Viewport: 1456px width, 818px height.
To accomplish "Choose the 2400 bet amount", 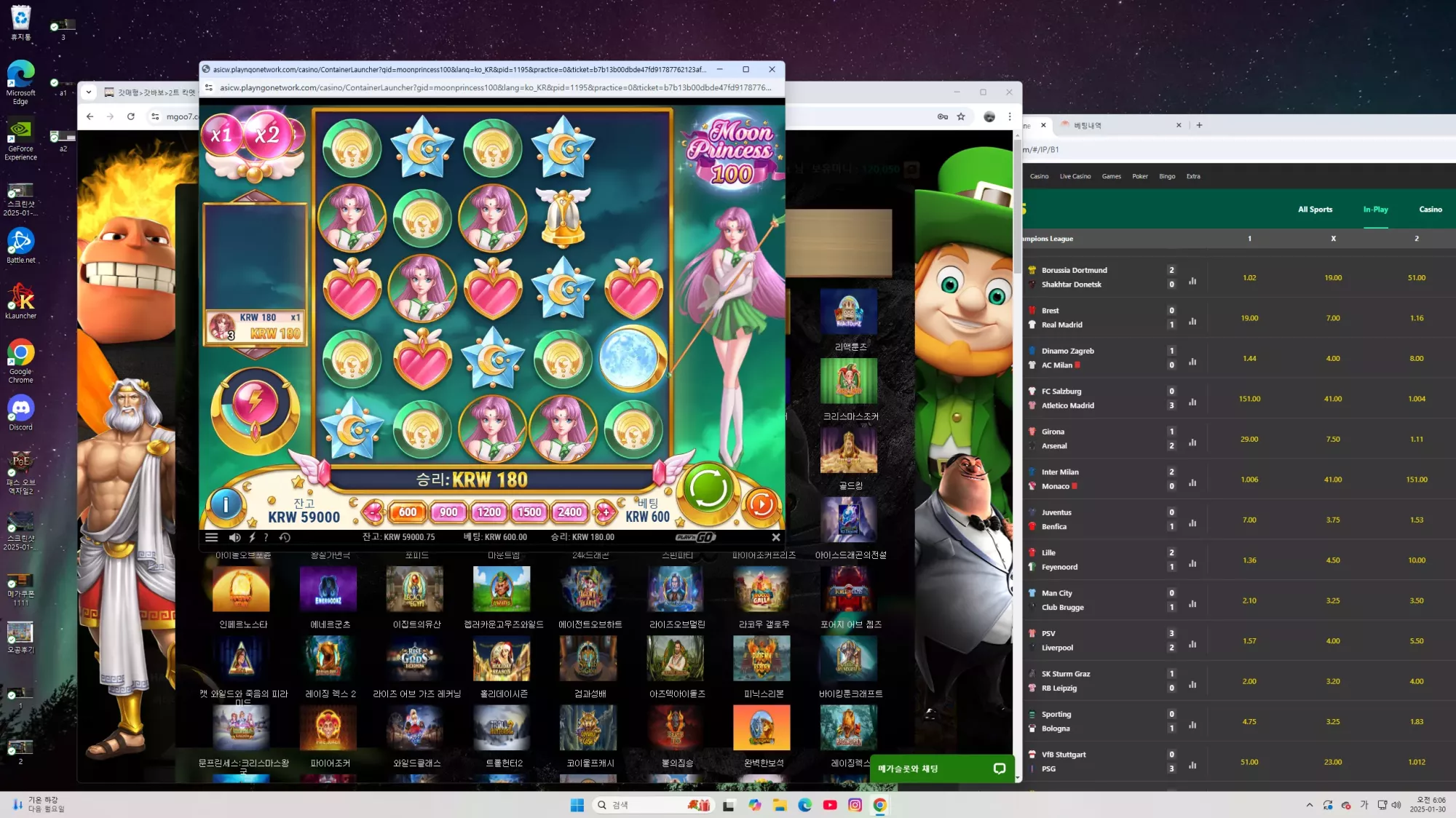I will point(569,512).
